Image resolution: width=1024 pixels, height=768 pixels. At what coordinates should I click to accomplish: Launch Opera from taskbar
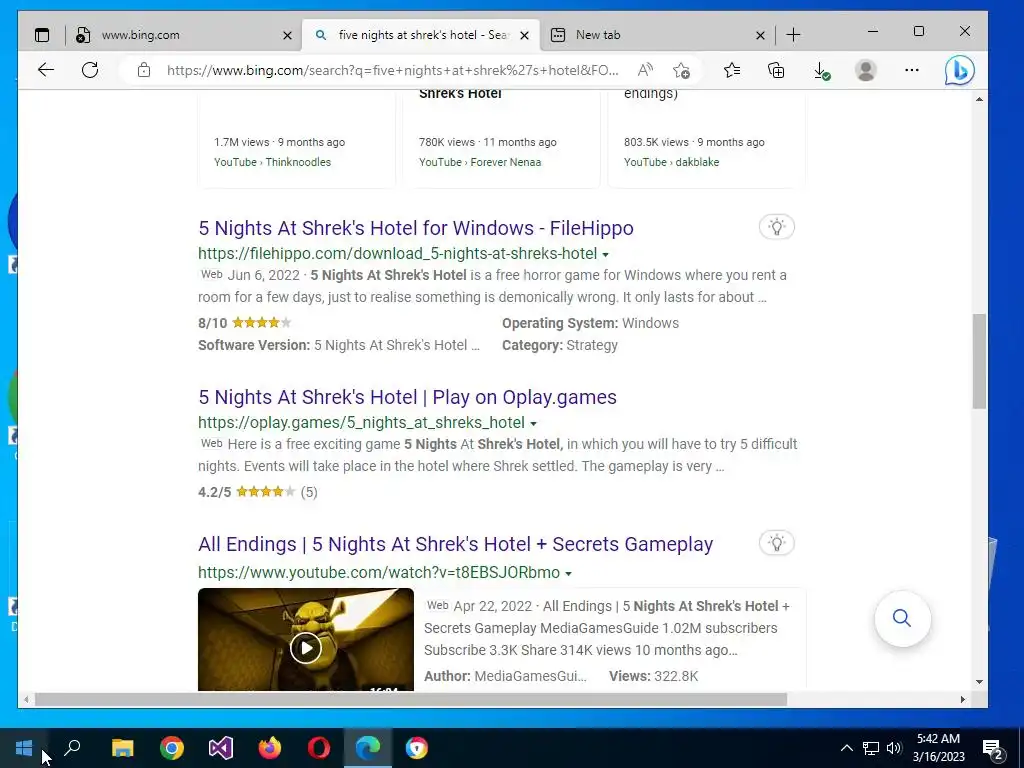point(319,748)
